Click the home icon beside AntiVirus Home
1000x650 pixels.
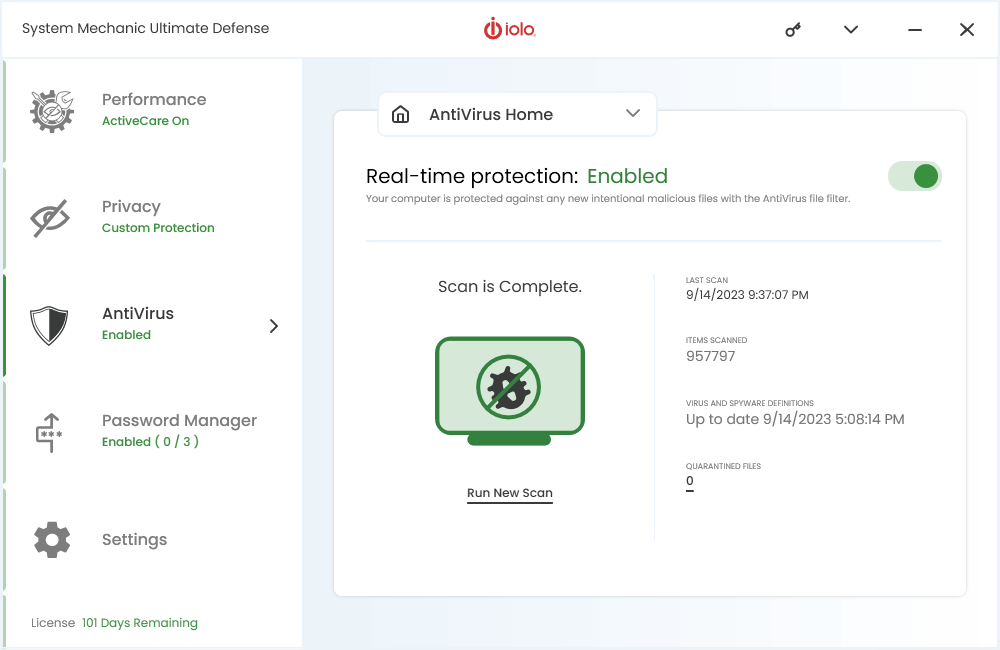[401, 114]
